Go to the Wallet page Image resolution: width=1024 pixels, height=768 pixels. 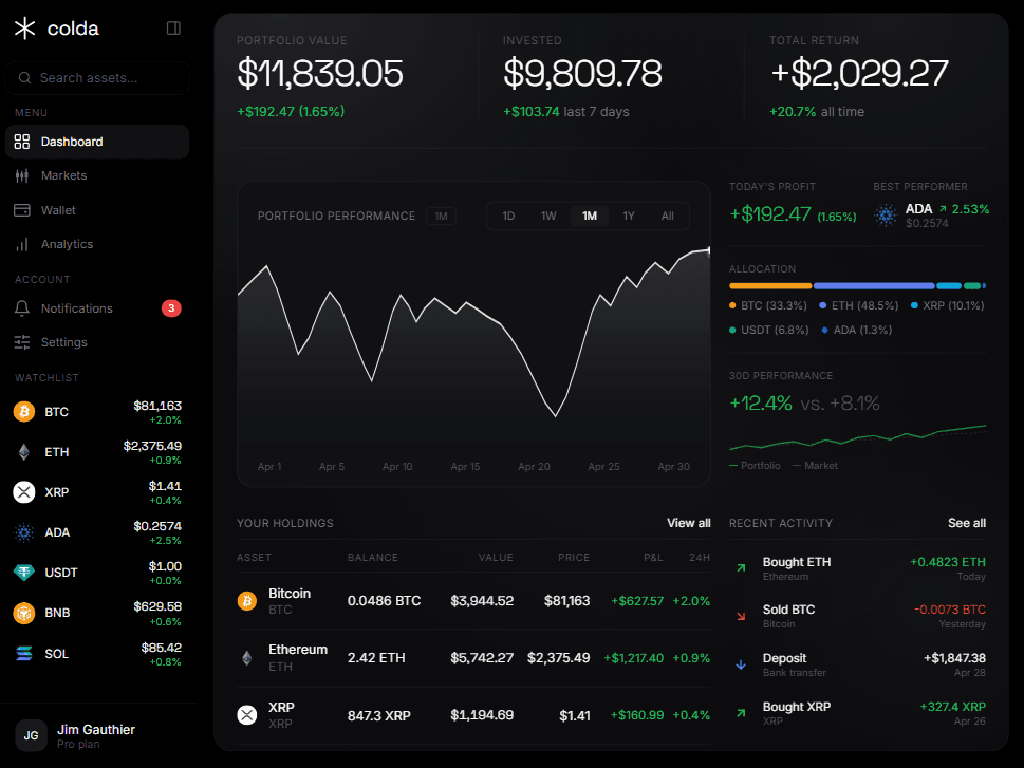point(97,210)
